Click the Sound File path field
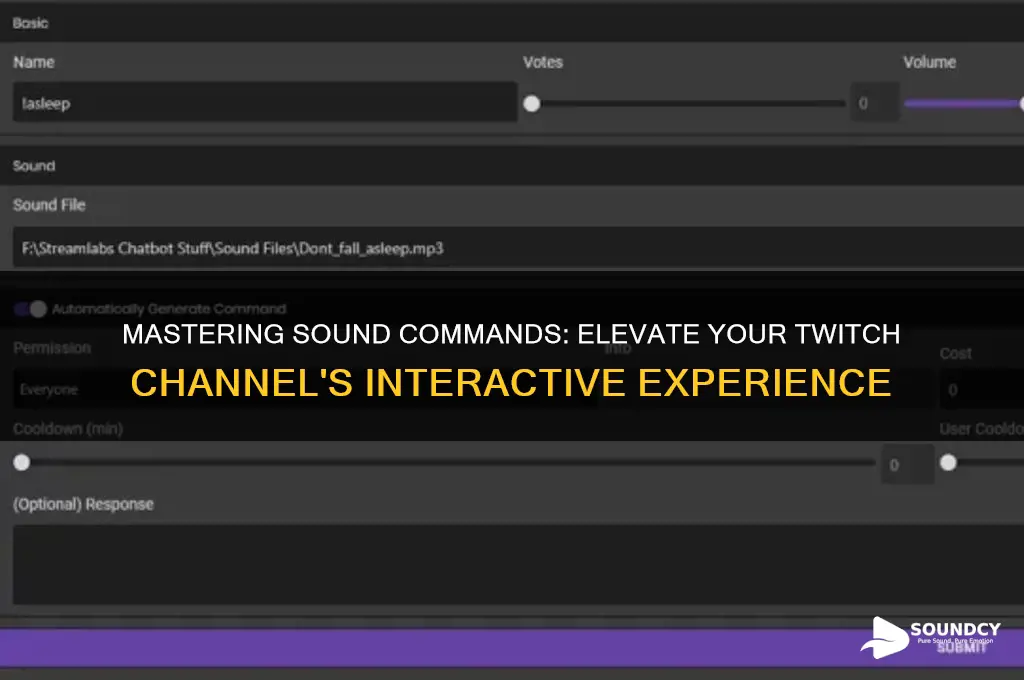 (519, 248)
